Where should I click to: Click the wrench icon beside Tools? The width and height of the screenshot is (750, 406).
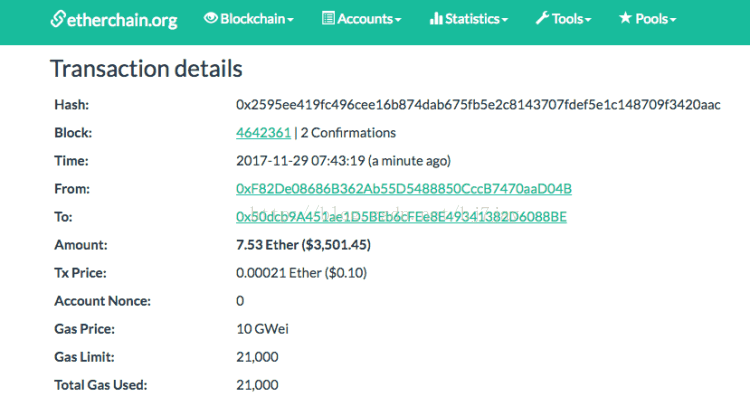542,18
